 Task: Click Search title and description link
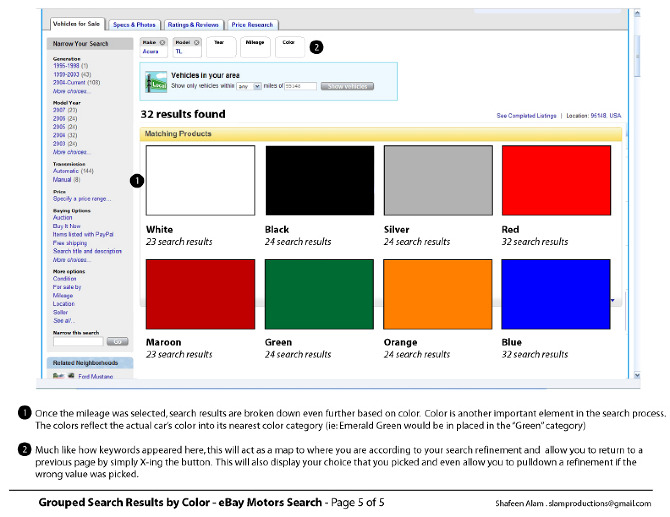(x=87, y=251)
